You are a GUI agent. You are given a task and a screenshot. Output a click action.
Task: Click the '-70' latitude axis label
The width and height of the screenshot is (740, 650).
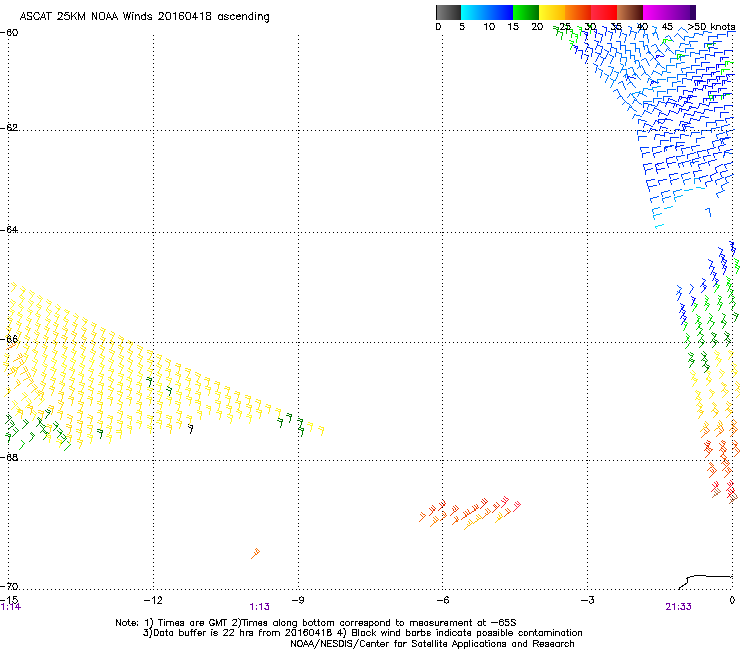click(x=9, y=586)
